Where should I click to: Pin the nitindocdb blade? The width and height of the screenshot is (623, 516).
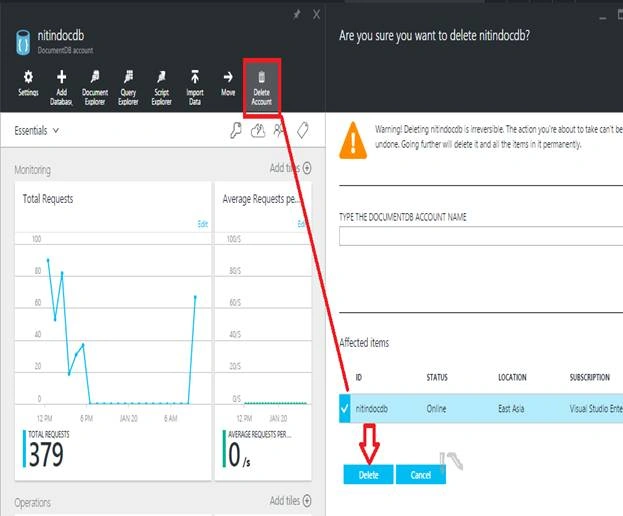[296, 15]
